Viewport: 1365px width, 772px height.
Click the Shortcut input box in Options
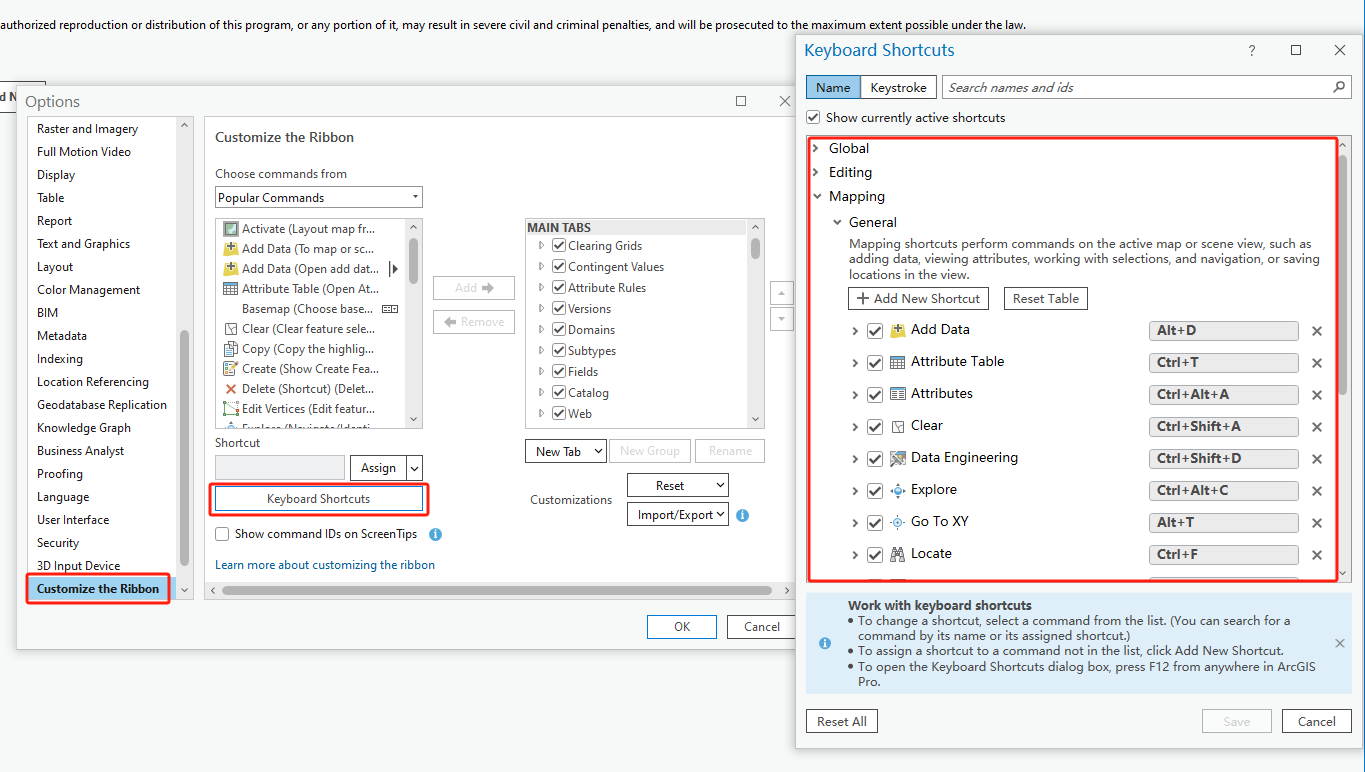280,467
